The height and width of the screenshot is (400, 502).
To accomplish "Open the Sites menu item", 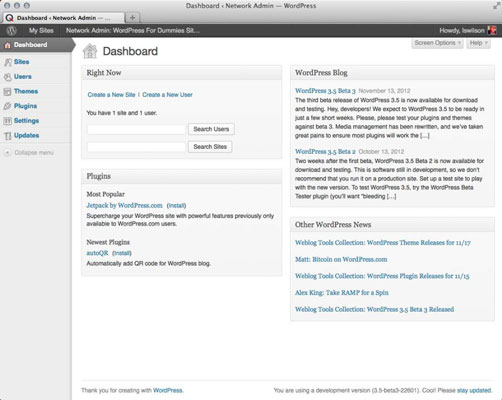I will pyautogui.click(x=21, y=62).
